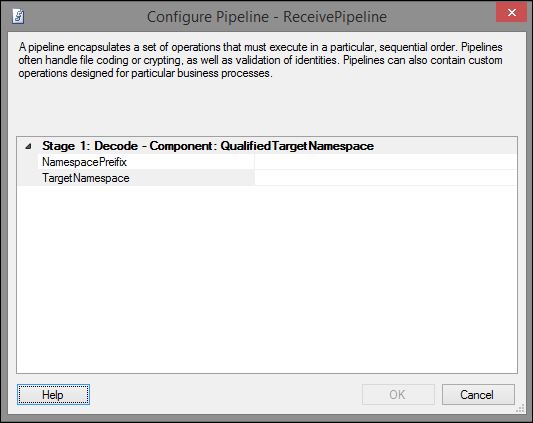The height and width of the screenshot is (423, 533).
Task: Click the resize grip dots near Cancel
Action: pos(520,408)
